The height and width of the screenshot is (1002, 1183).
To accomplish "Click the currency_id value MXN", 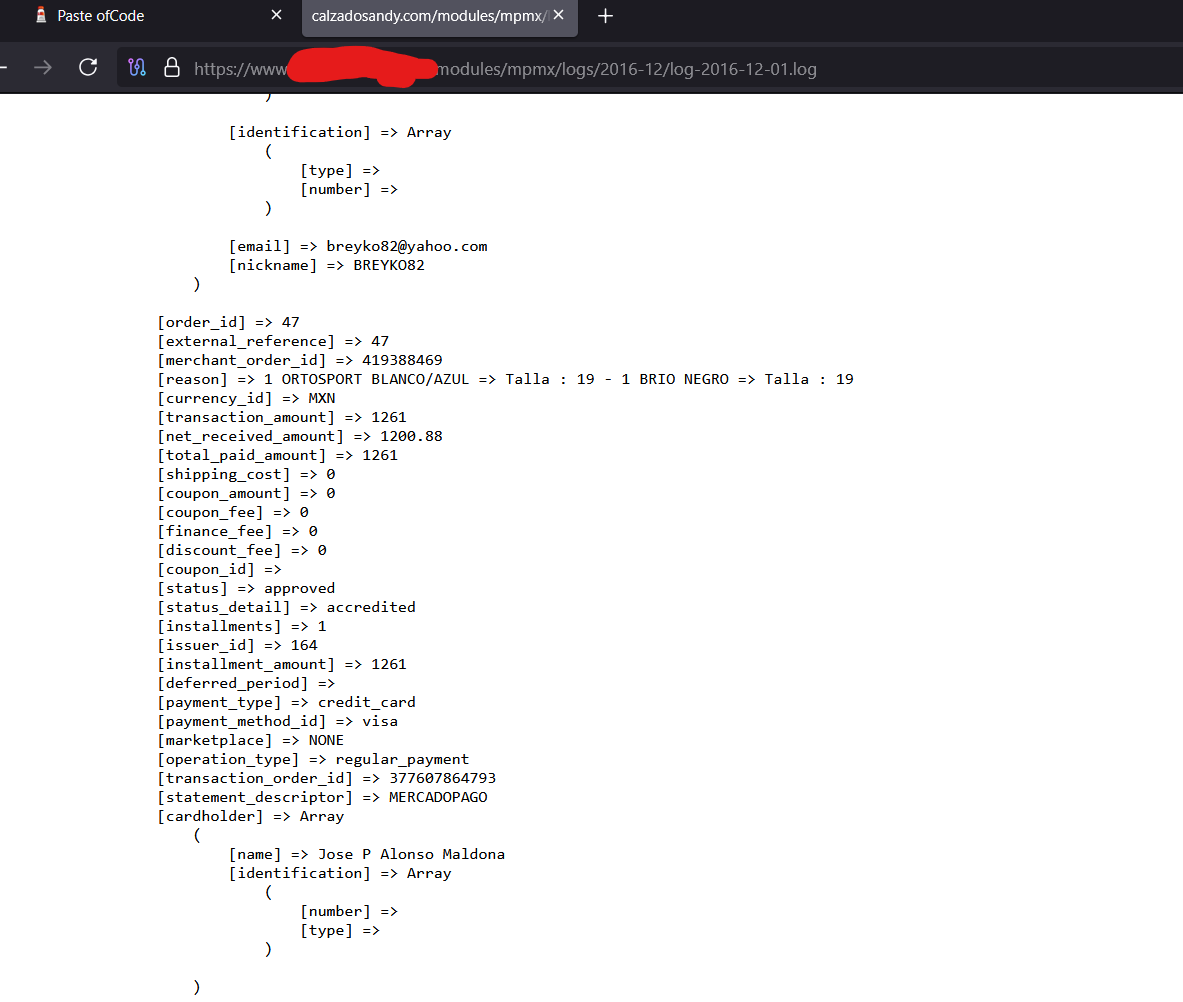I will (321, 398).
